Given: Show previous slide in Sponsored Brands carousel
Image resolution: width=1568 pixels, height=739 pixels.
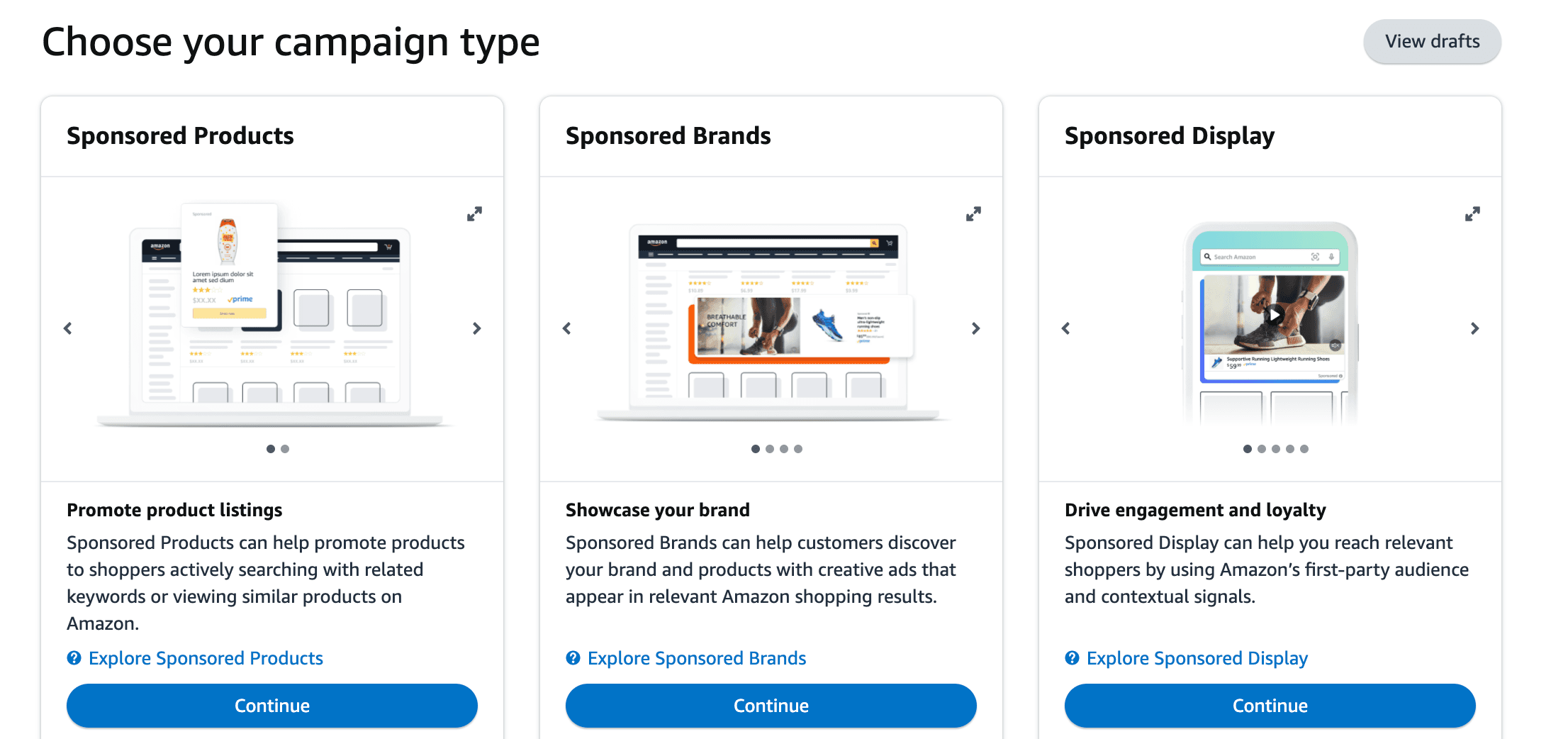Looking at the screenshot, I should point(567,328).
